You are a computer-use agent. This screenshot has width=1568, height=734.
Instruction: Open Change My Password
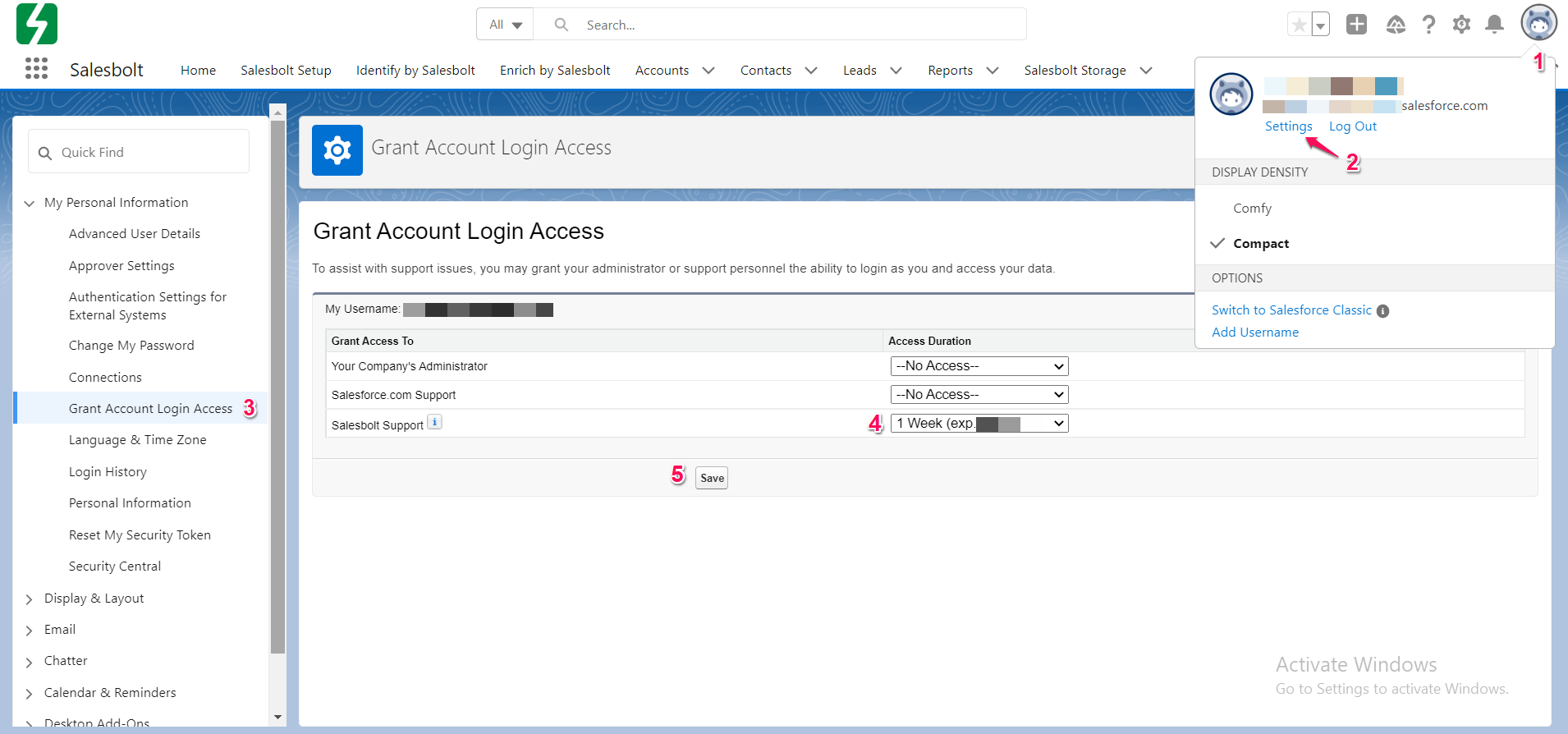coord(131,346)
